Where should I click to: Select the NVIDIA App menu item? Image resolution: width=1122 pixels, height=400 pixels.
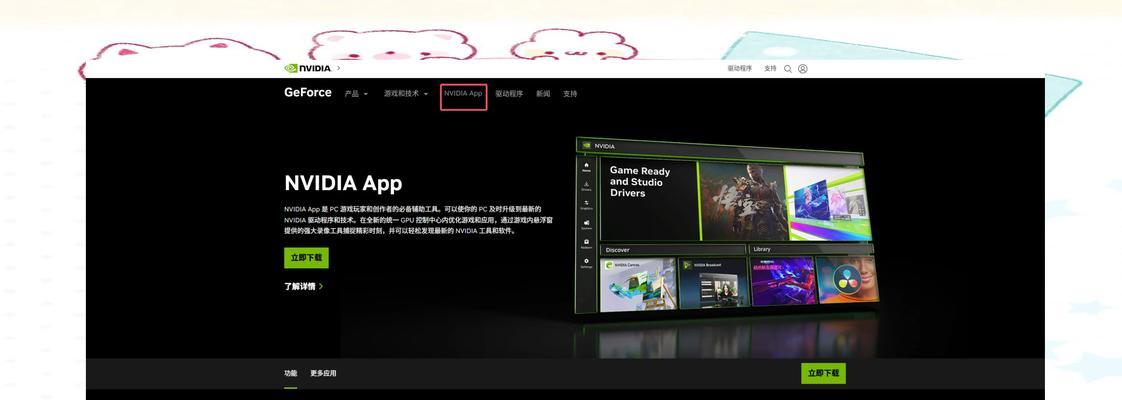[x=463, y=94]
